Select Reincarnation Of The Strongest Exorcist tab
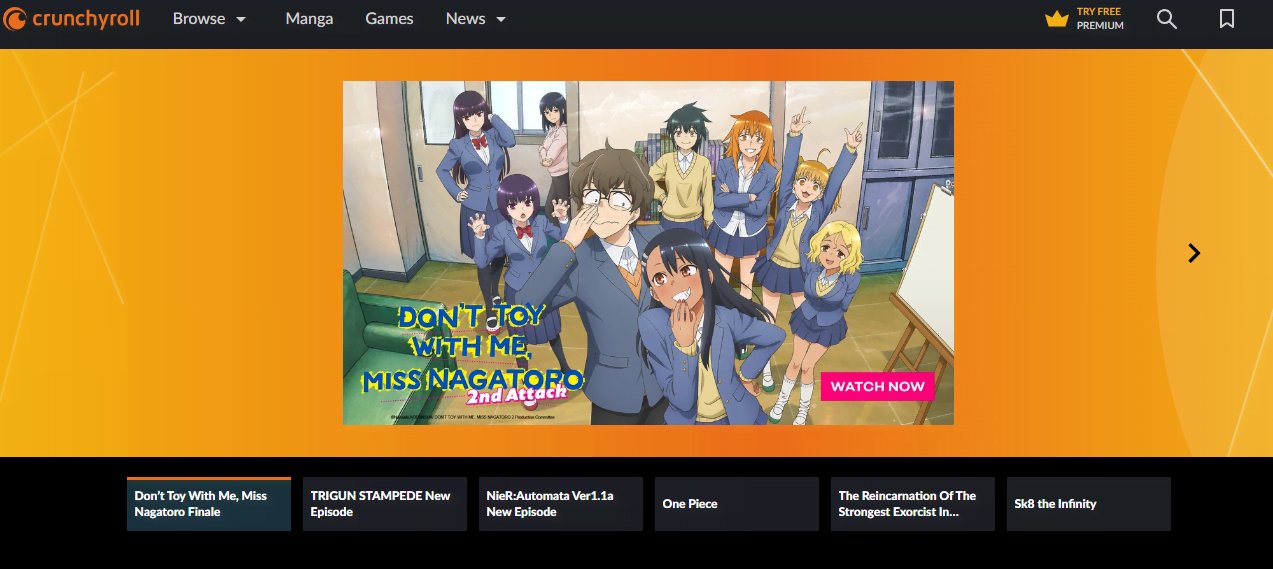This screenshot has width=1273, height=569. (x=913, y=504)
